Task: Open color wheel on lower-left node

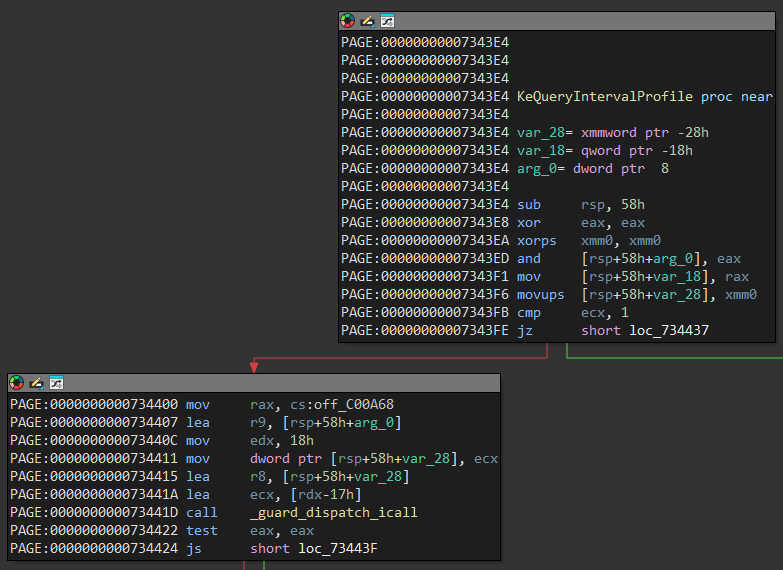Action: (x=17, y=383)
